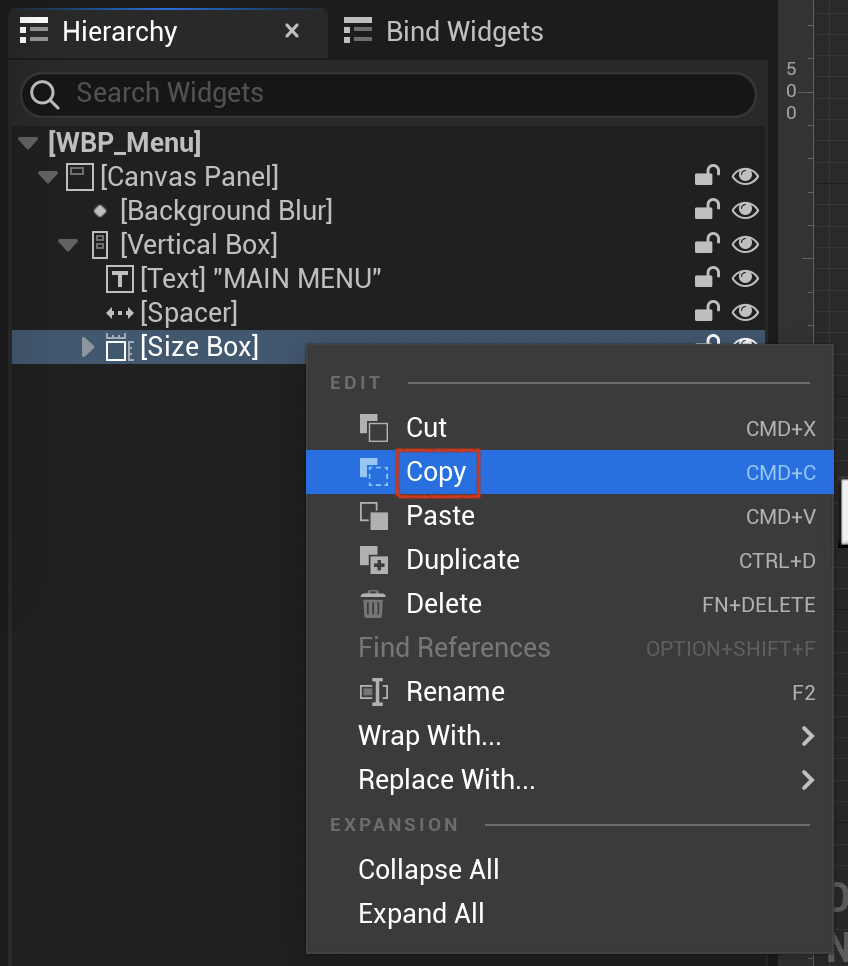Choose Collapse All in the Expansion section
The height and width of the screenshot is (966, 848).
(429, 870)
